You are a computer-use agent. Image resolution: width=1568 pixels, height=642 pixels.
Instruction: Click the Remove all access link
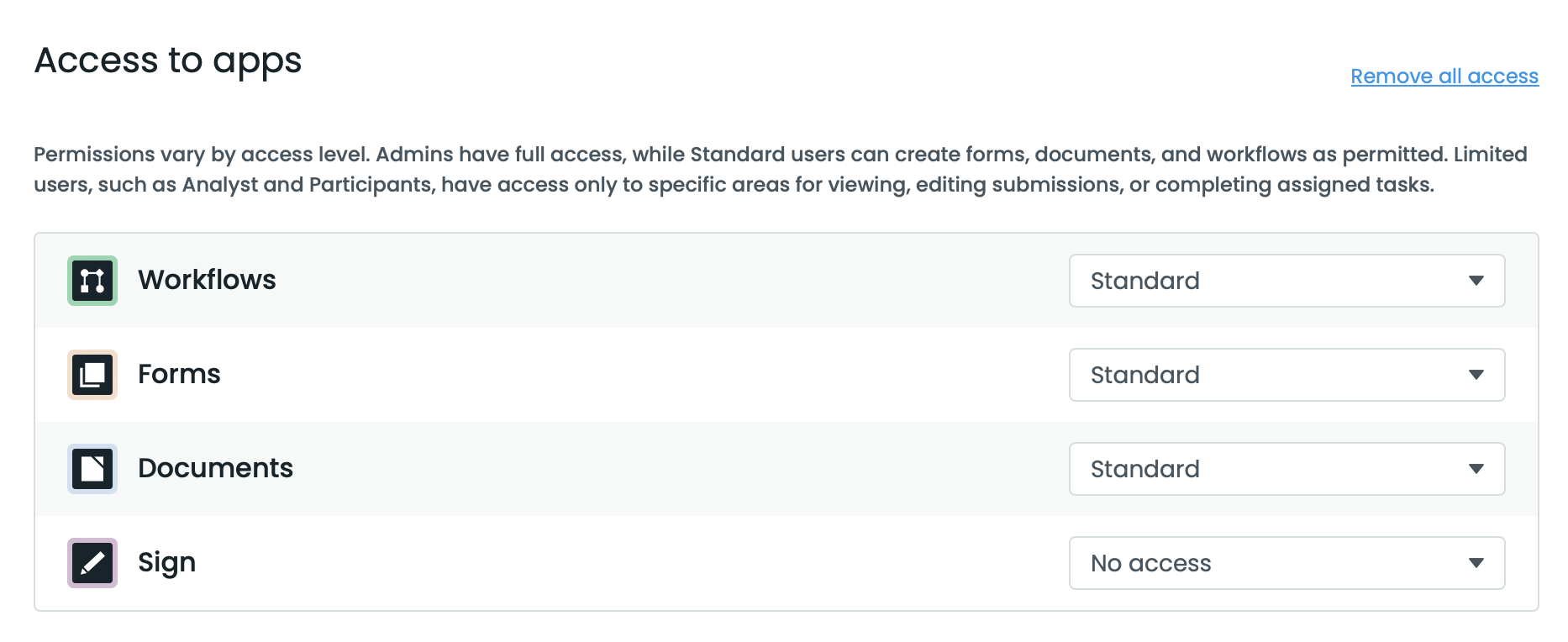point(1444,76)
